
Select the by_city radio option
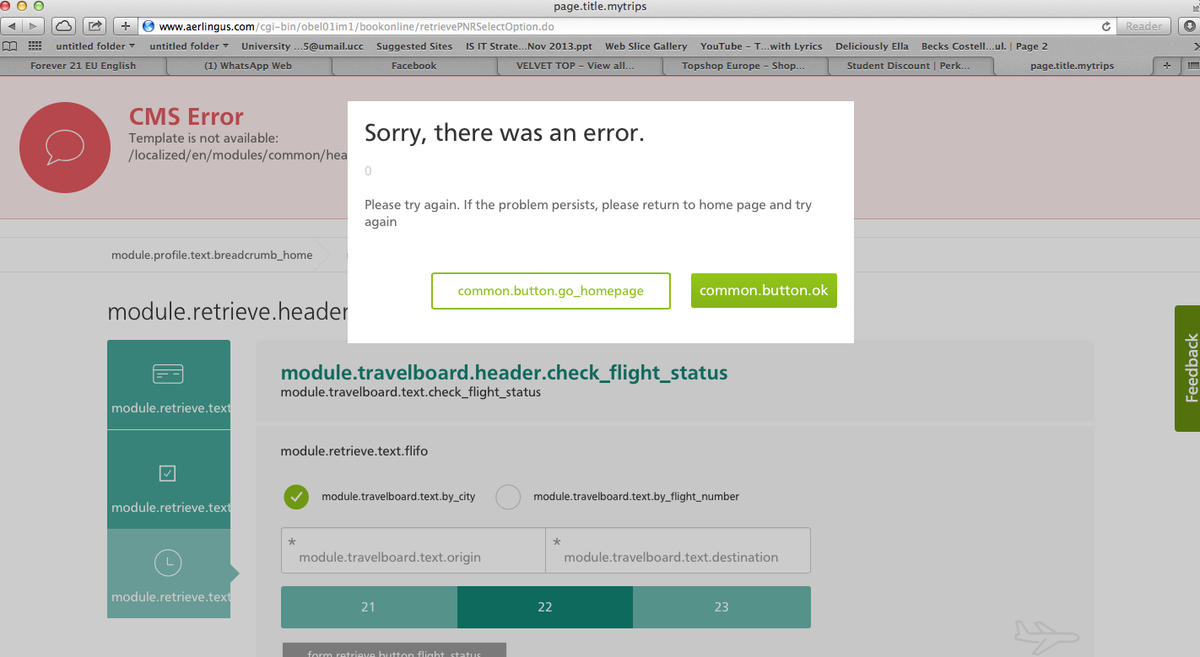point(296,496)
